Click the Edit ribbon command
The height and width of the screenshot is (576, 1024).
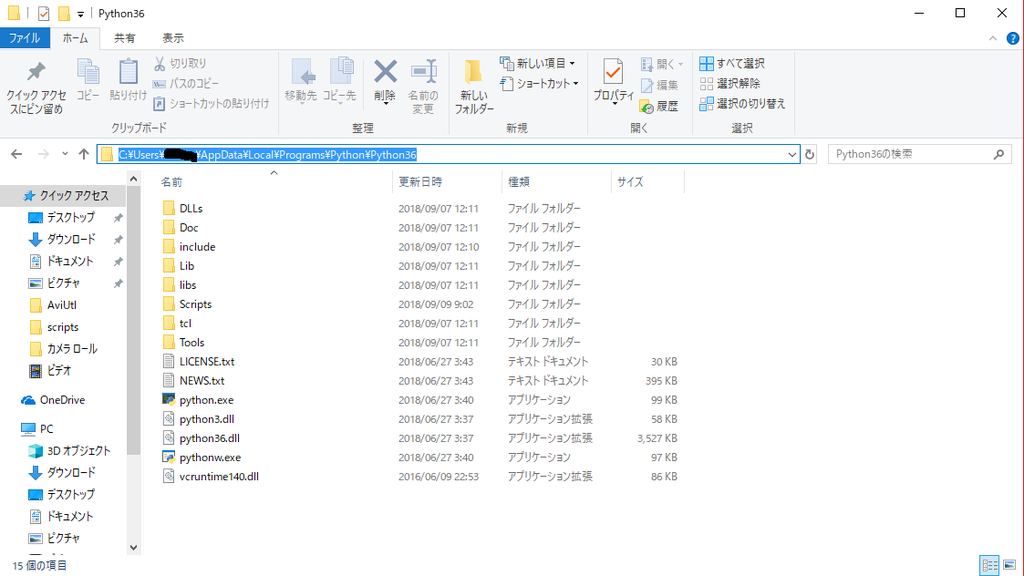(x=660, y=85)
